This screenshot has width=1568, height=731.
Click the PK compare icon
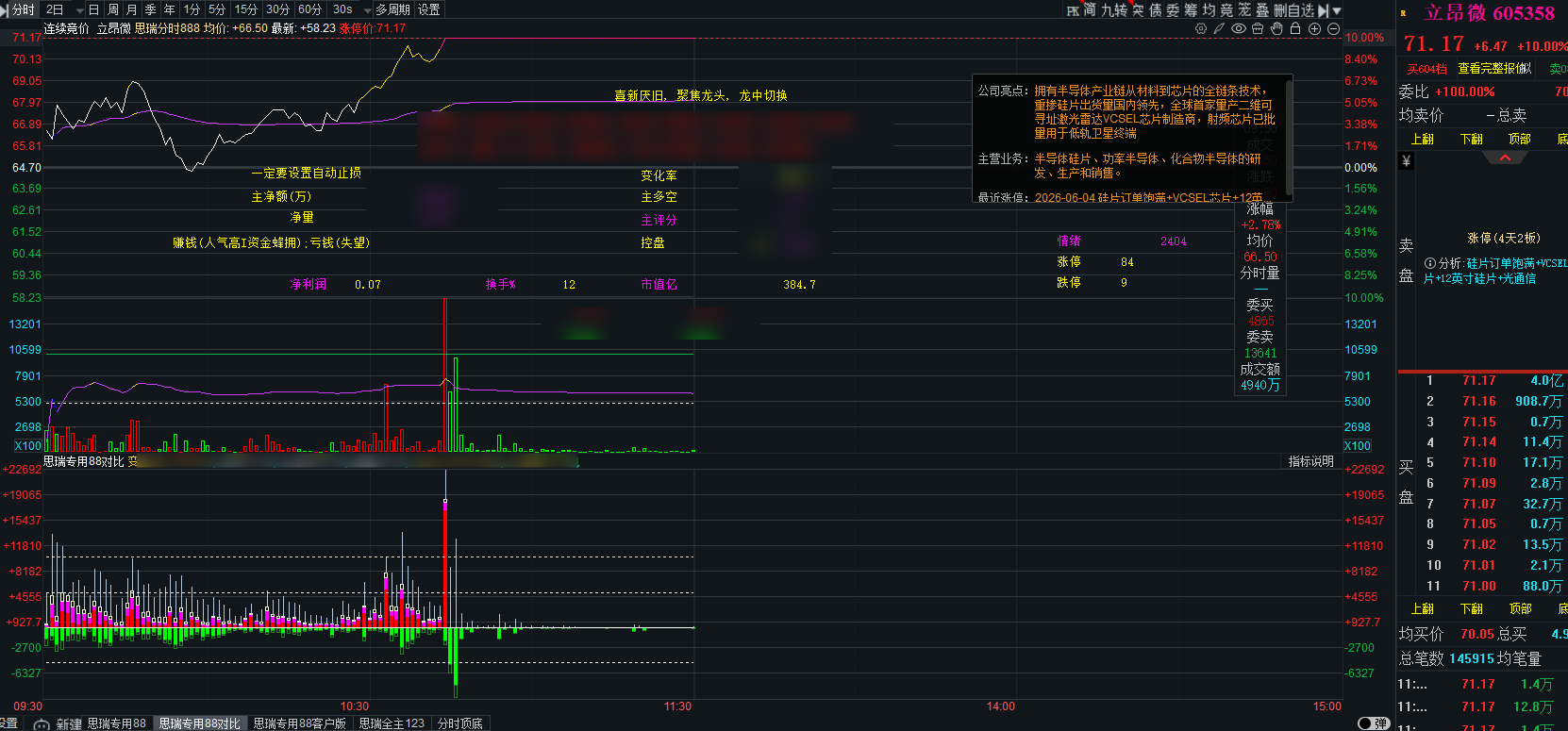pyautogui.click(x=1073, y=9)
